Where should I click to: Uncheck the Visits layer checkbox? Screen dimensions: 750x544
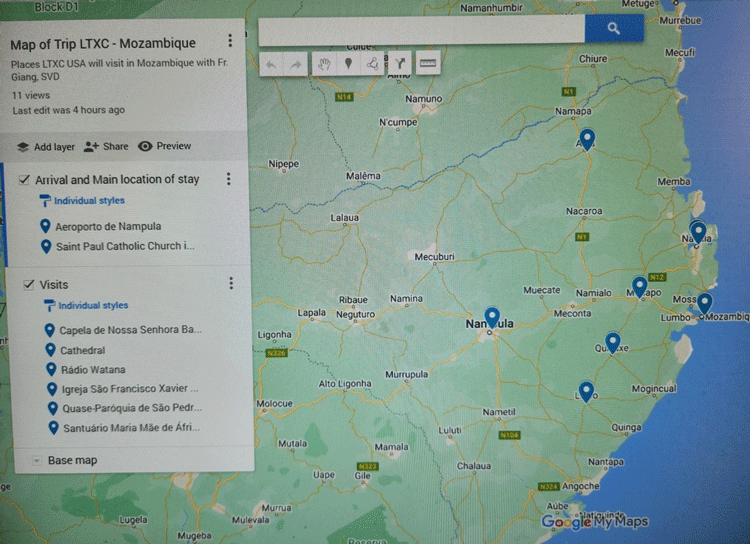[x=29, y=285]
